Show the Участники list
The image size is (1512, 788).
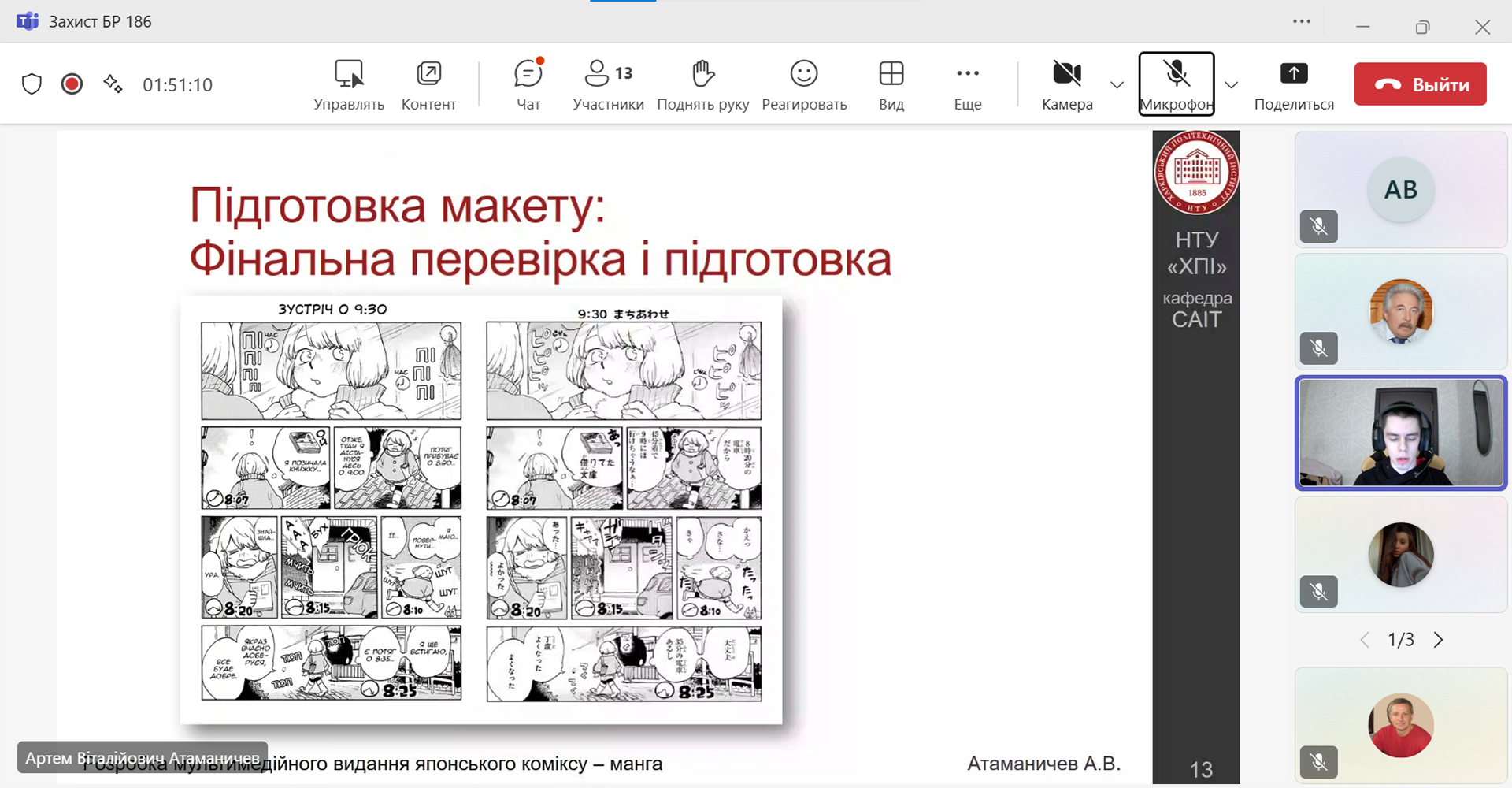(x=608, y=84)
